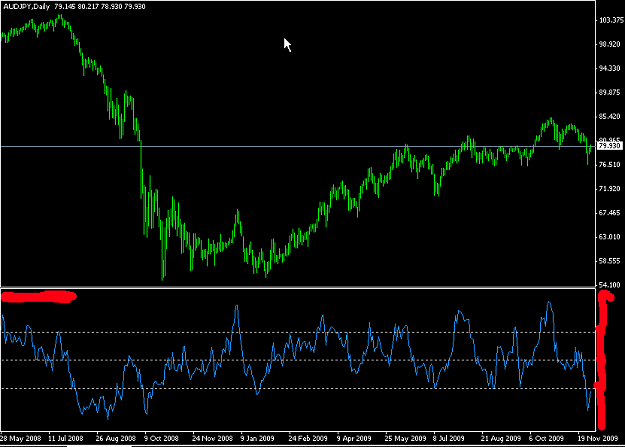This screenshot has width=625, height=447.
Task: Click the 24 Feb 2009 date label
Action: coord(308,439)
